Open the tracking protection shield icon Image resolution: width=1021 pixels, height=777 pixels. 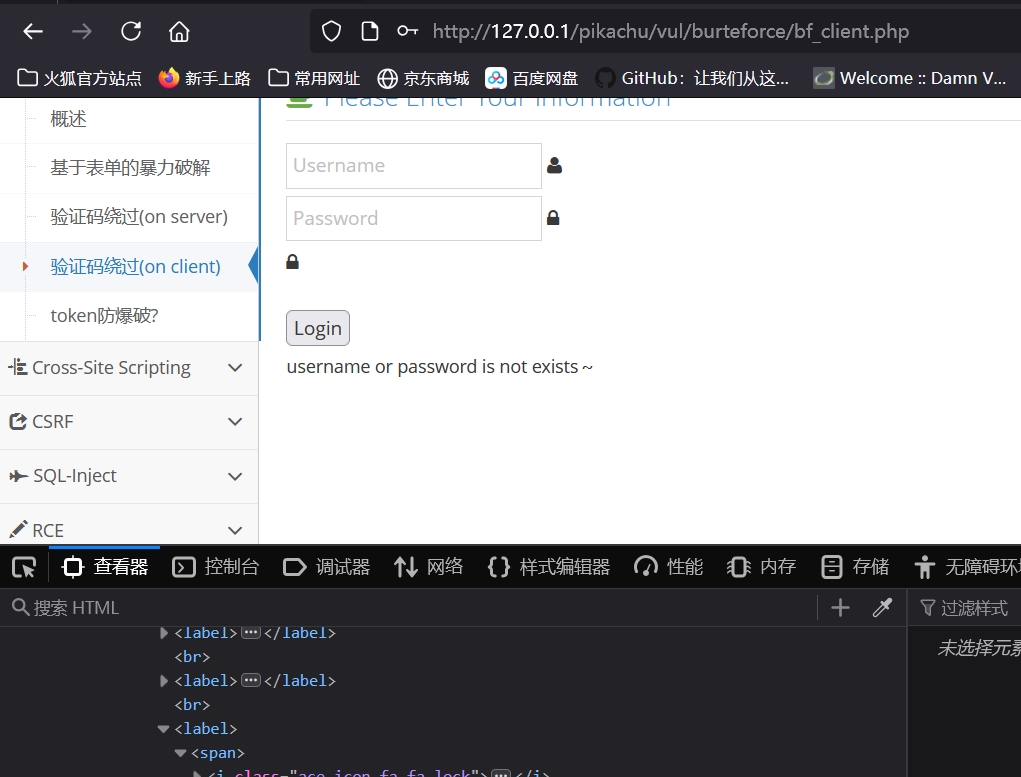pos(331,31)
